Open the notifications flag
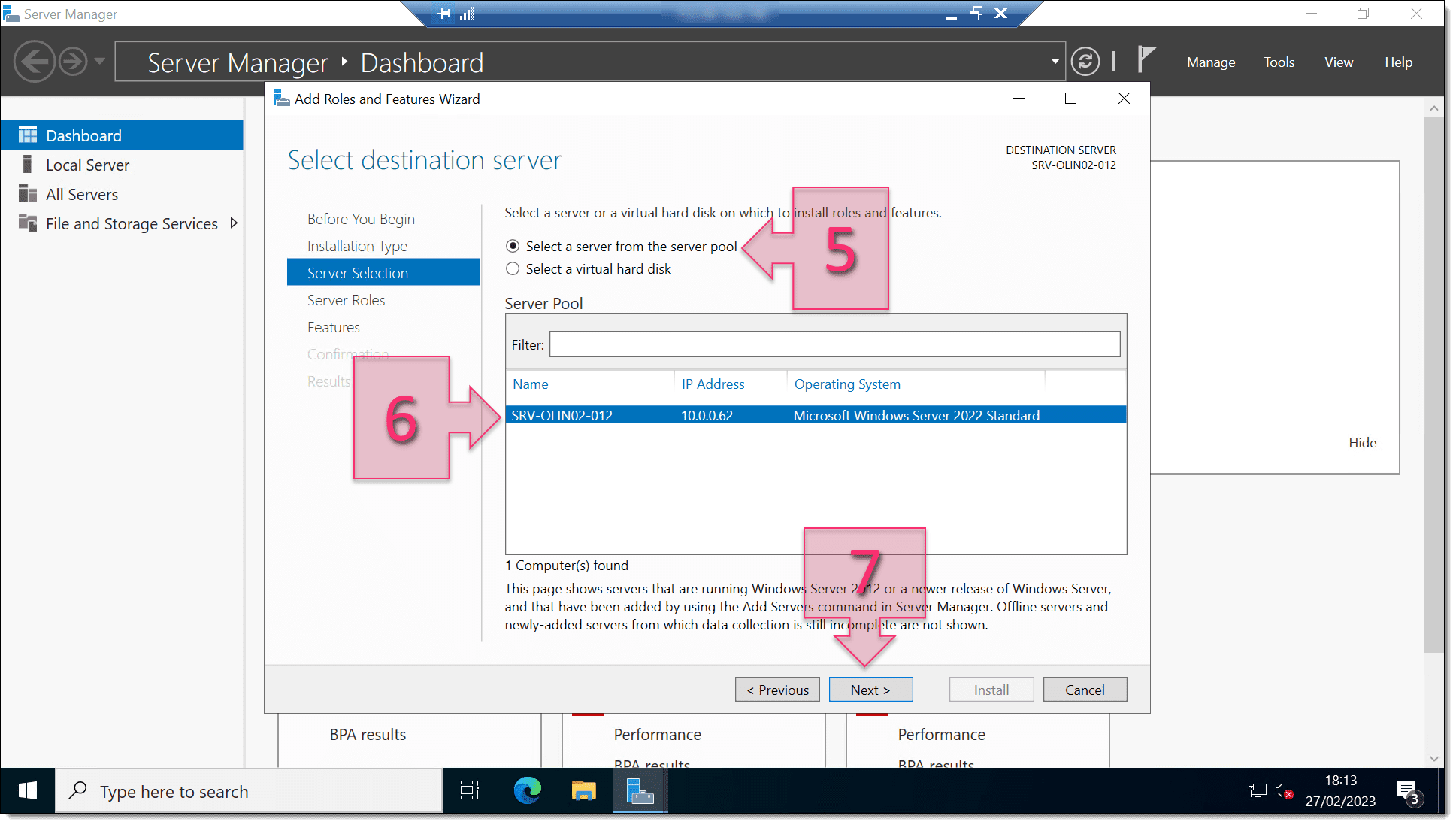This screenshot has width=1456, height=825. pos(1146,59)
